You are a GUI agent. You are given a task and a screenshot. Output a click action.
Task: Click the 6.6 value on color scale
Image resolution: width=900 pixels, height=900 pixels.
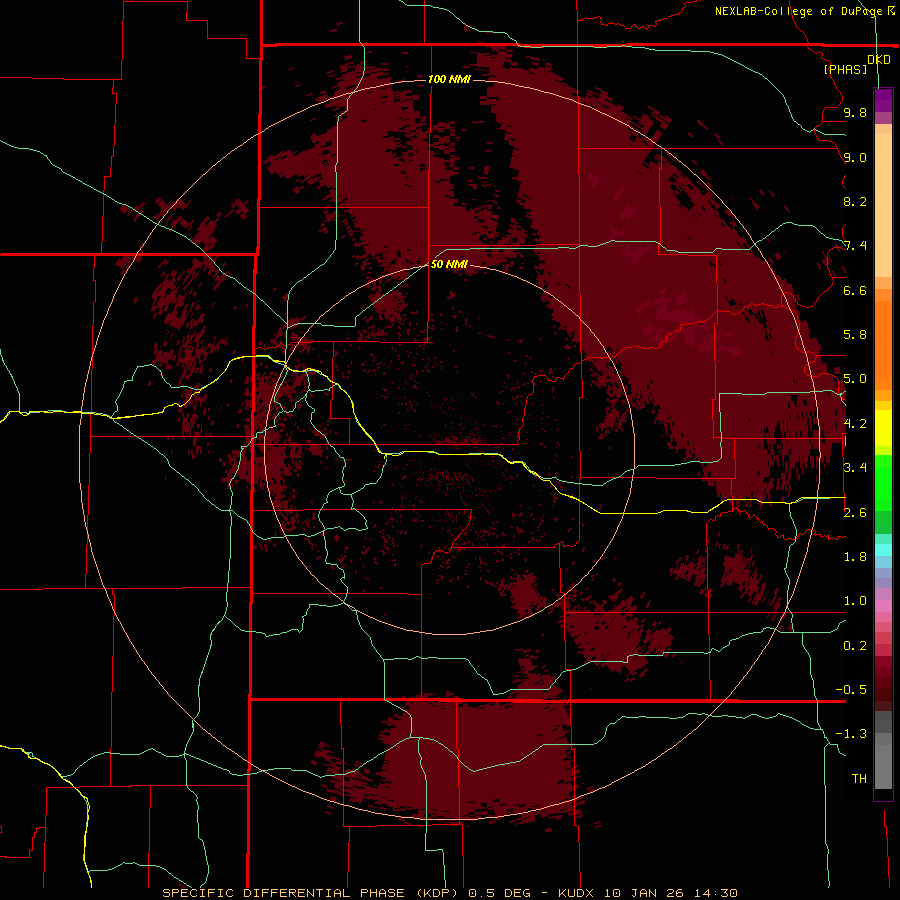click(x=855, y=290)
